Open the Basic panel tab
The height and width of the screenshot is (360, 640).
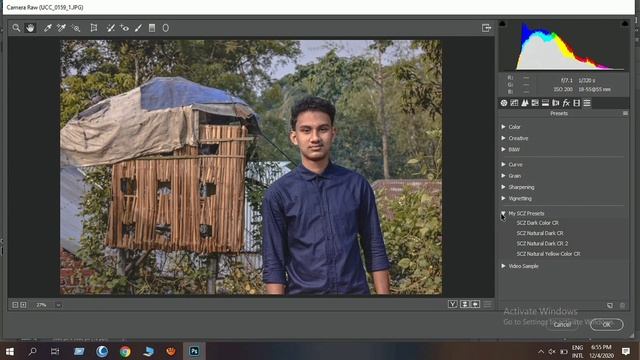pyautogui.click(x=504, y=103)
